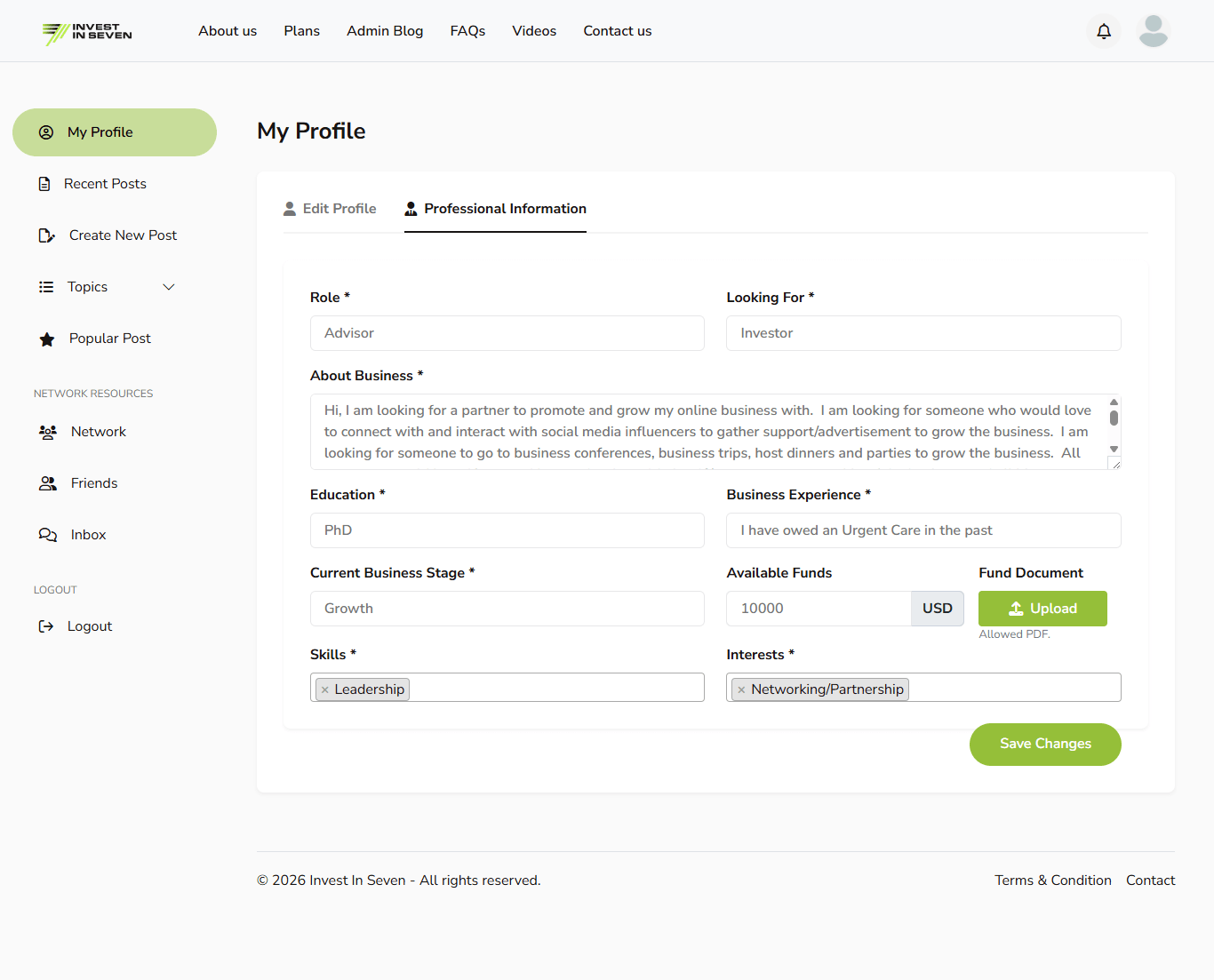Click Logout in the sidebar

[89, 626]
